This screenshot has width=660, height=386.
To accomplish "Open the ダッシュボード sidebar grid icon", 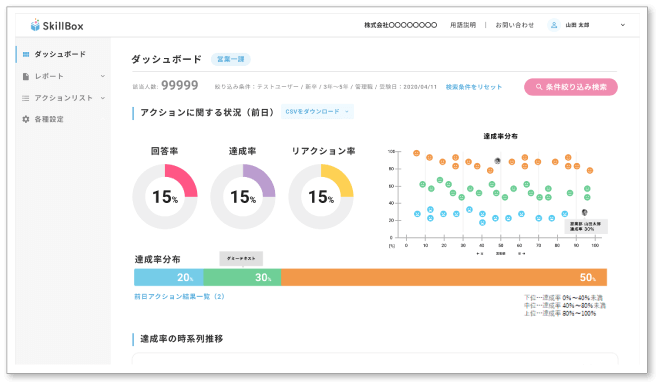I will click(26, 54).
